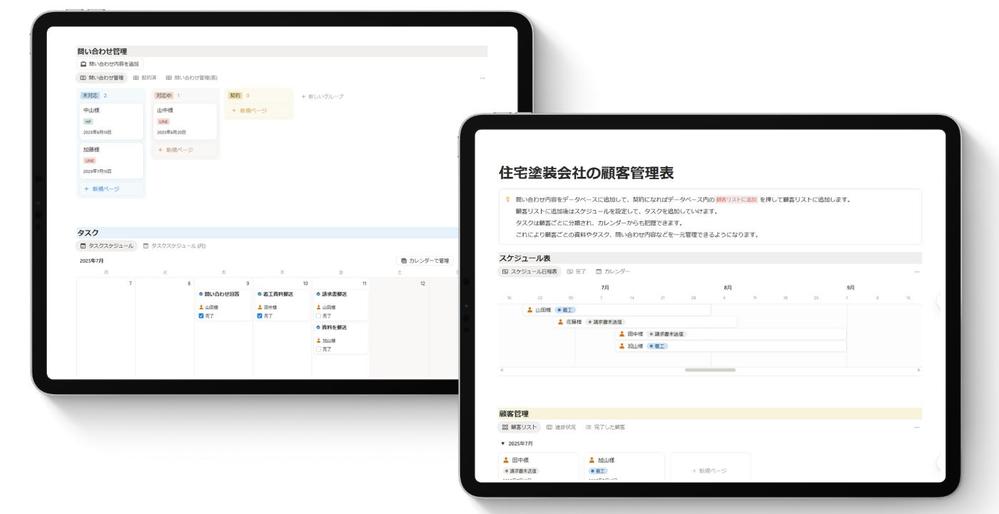Click the LINE tag on 山中様 card
The height and width of the screenshot is (514, 999).
click(x=163, y=121)
